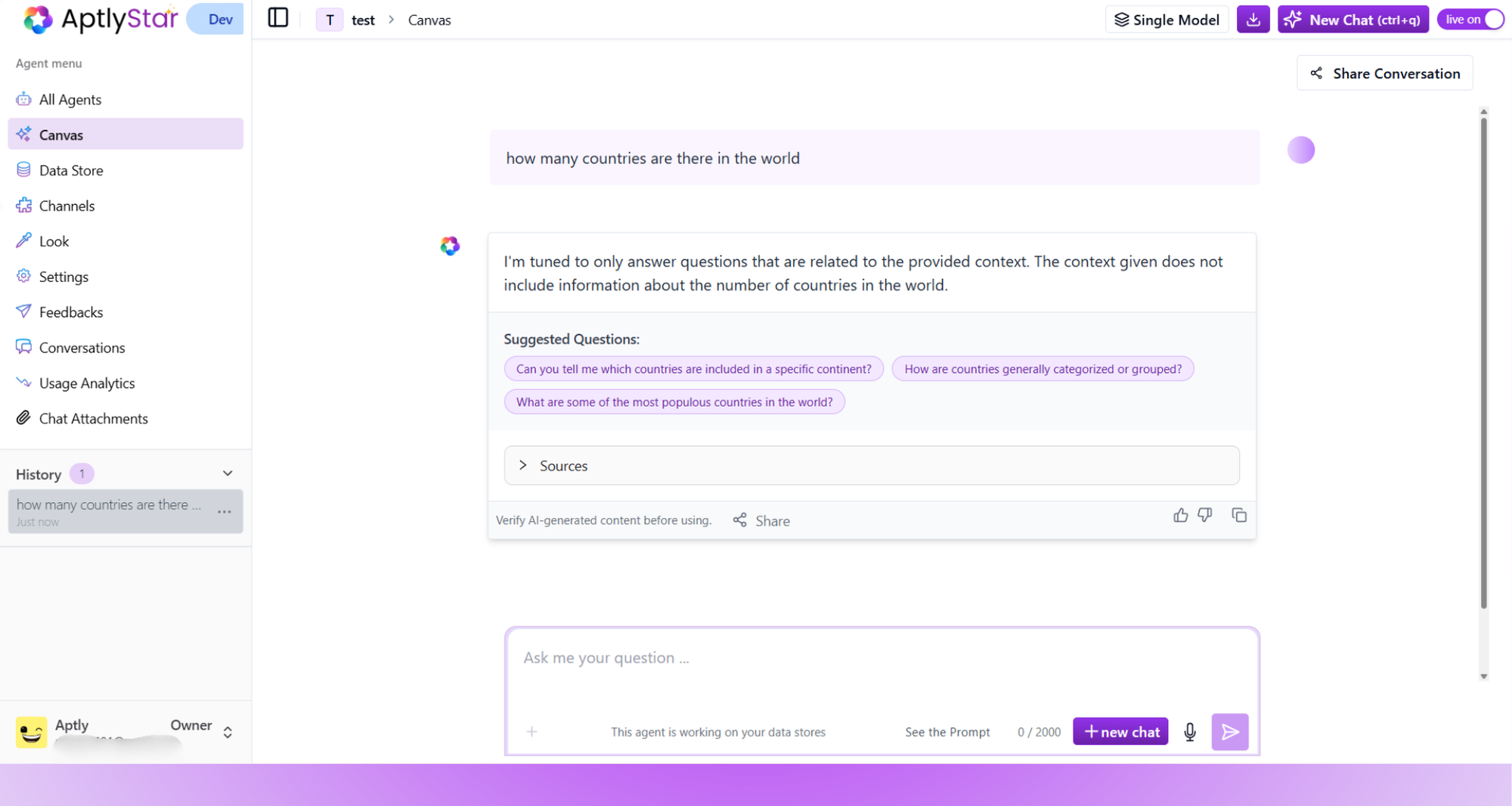Image resolution: width=1512 pixels, height=806 pixels.
Task: Open the Settings menu item
Action: click(x=64, y=276)
